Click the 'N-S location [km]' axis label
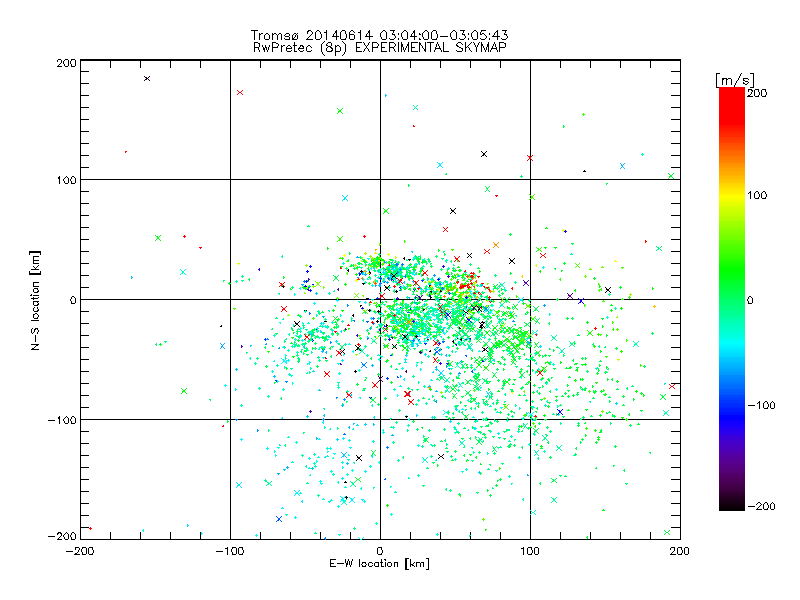This screenshot has height=600, width=800. [x=35, y=300]
